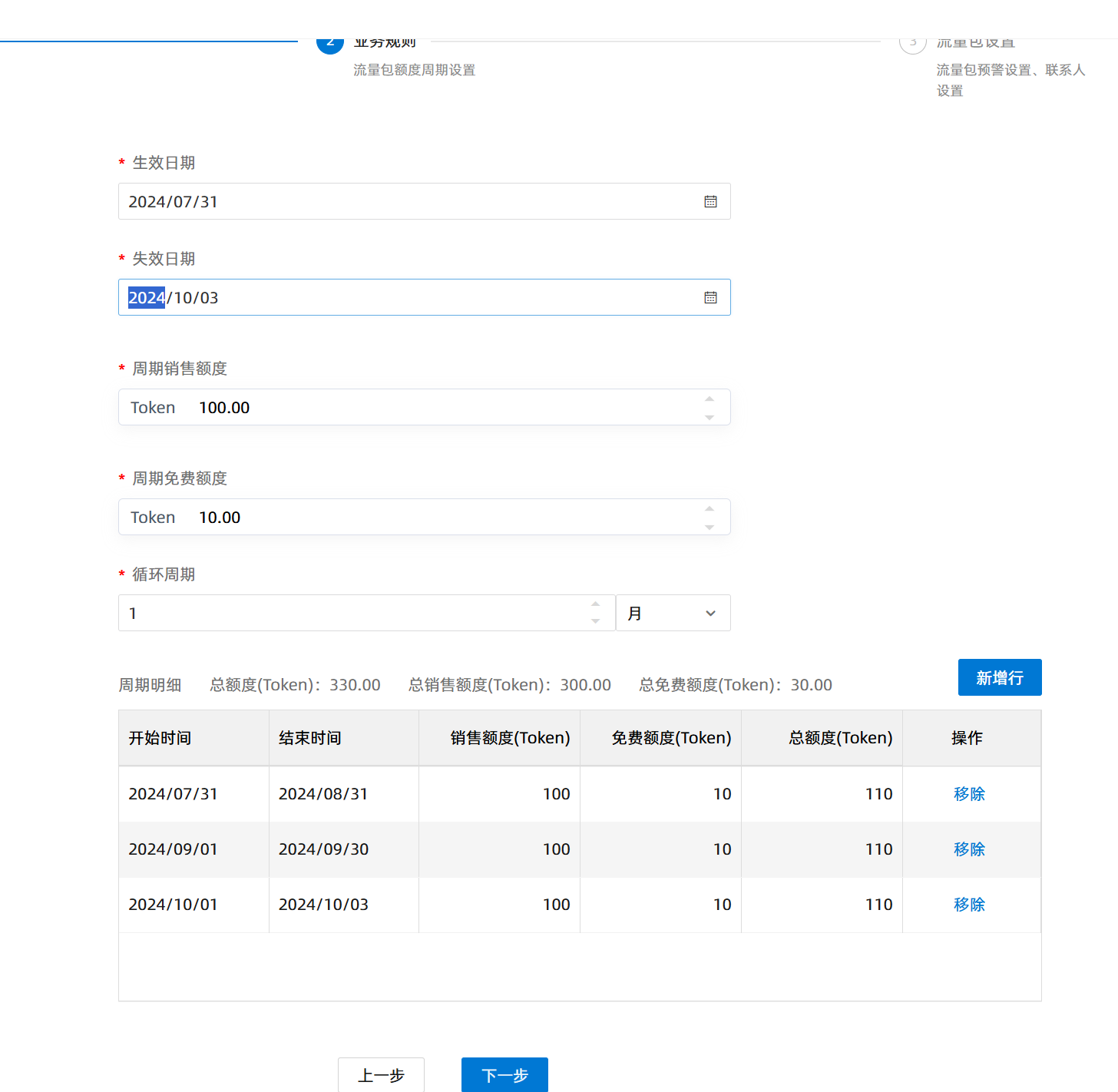Remove the row starting 2024/07/31
The image size is (1118, 1092).
point(969,794)
